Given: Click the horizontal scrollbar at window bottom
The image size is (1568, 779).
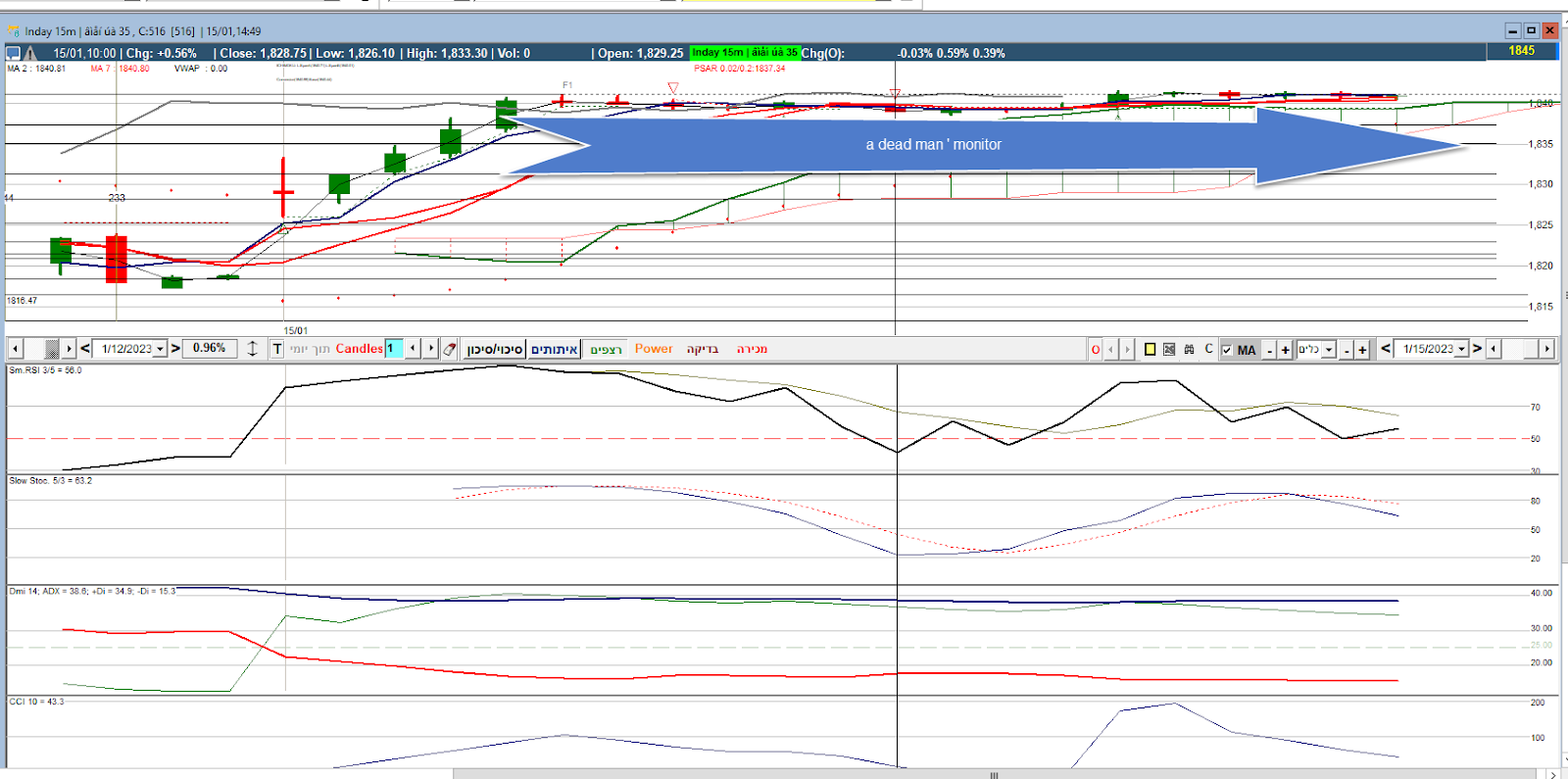Looking at the screenshot, I should click(x=995, y=774).
